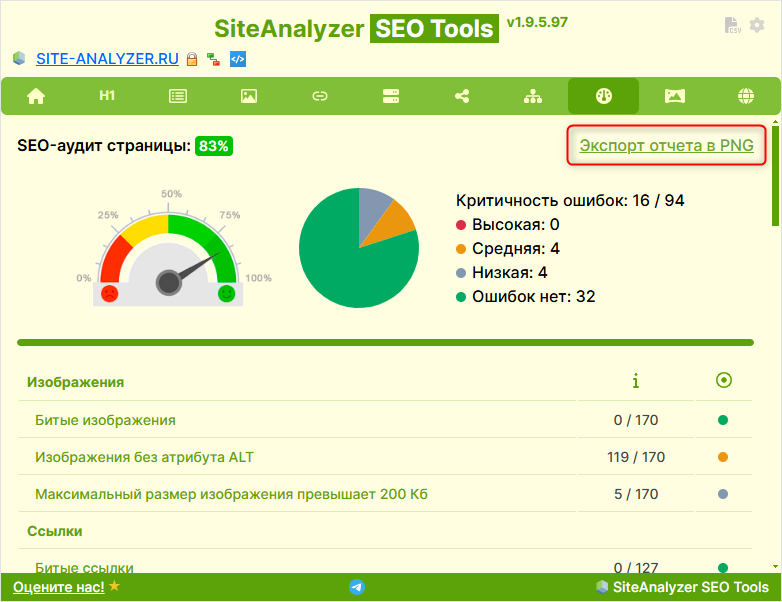The width and height of the screenshot is (782, 602).
Task: Click the site cube logo icon
Action: tap(19, 58)
